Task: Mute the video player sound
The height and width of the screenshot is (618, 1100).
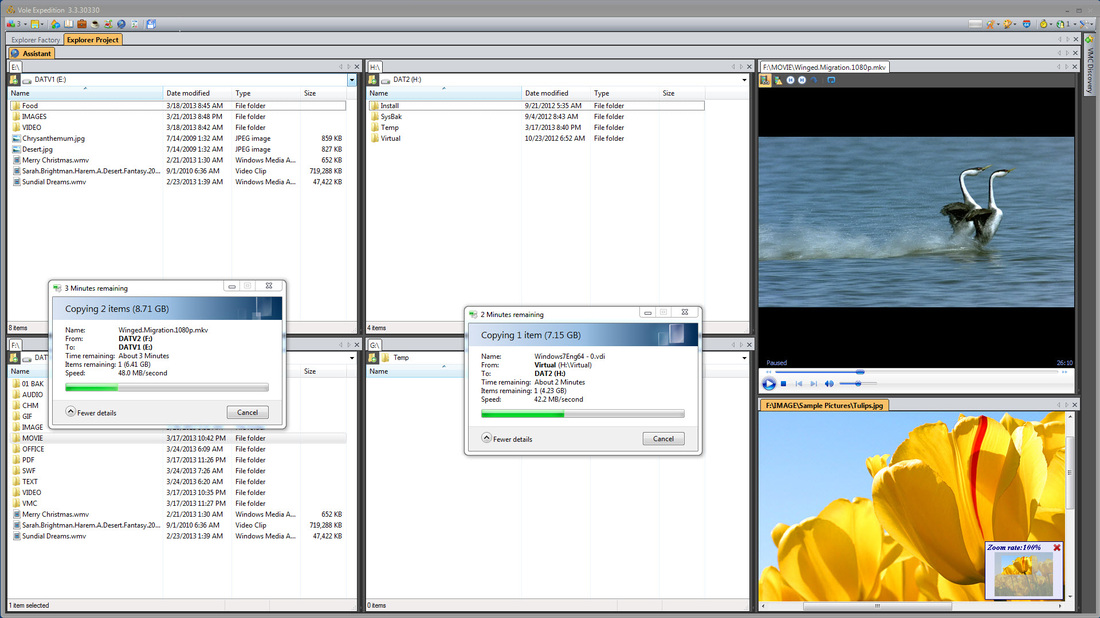Action: tap(829, 384)
